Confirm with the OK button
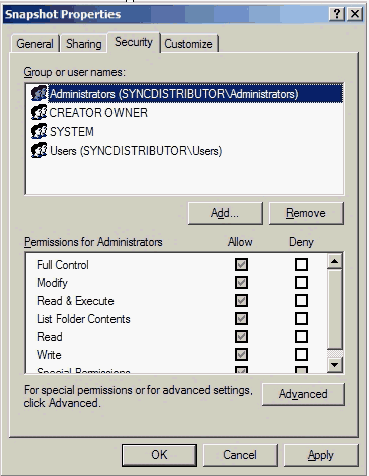 point(159,455)
